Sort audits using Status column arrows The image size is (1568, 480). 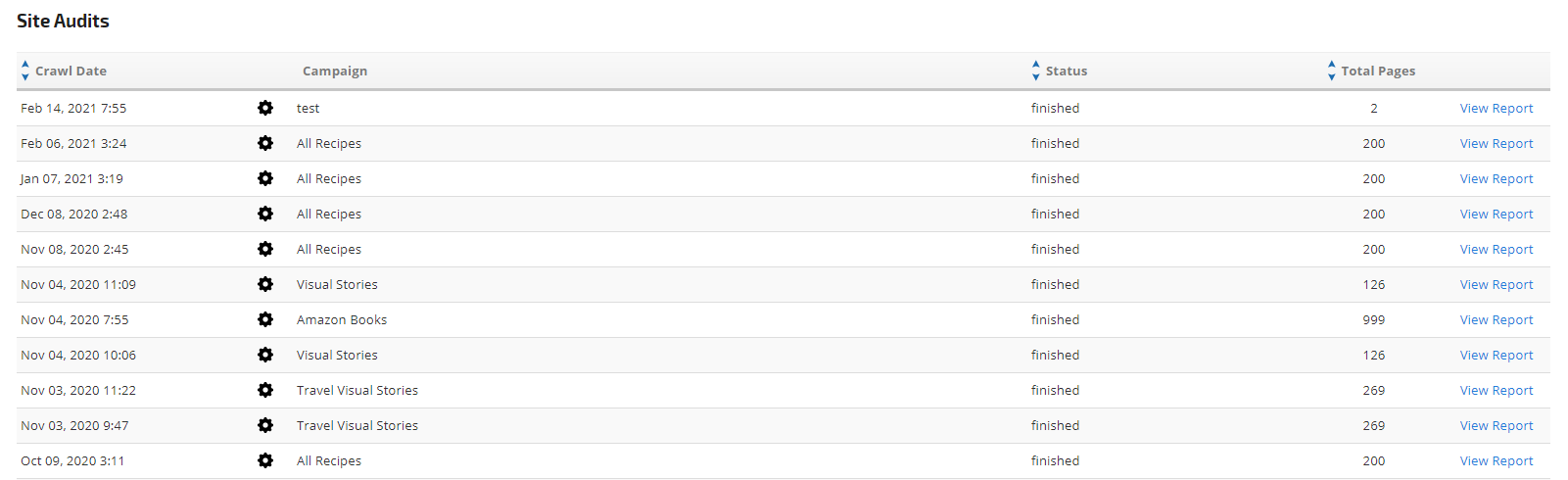point(1036,71)
